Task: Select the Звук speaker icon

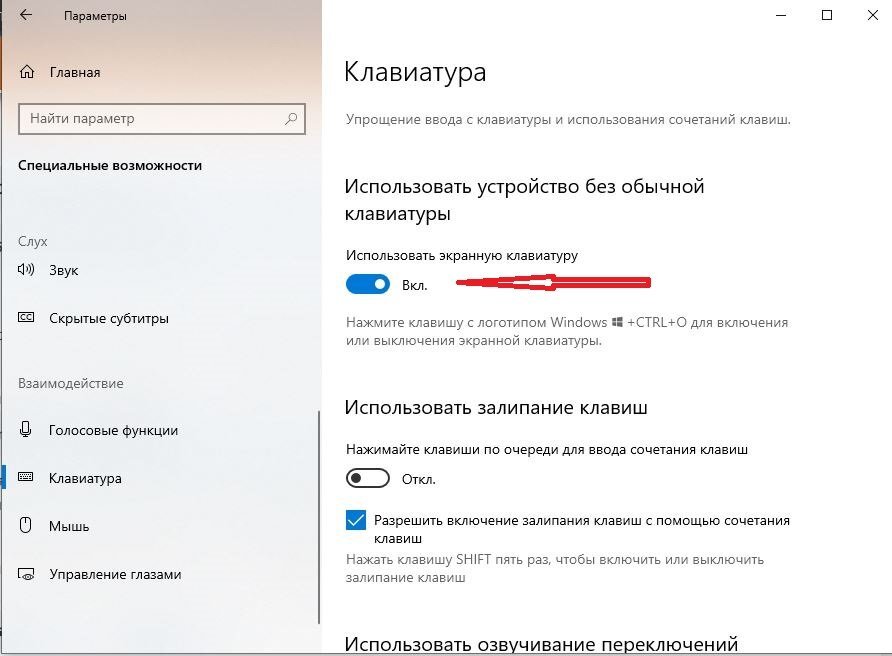Action: [26, 269]
